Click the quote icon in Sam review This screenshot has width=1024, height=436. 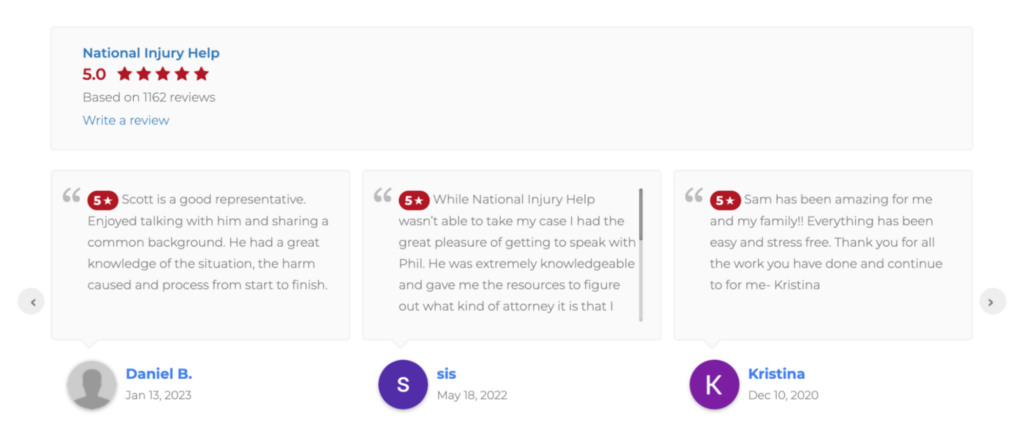[694, 195]
